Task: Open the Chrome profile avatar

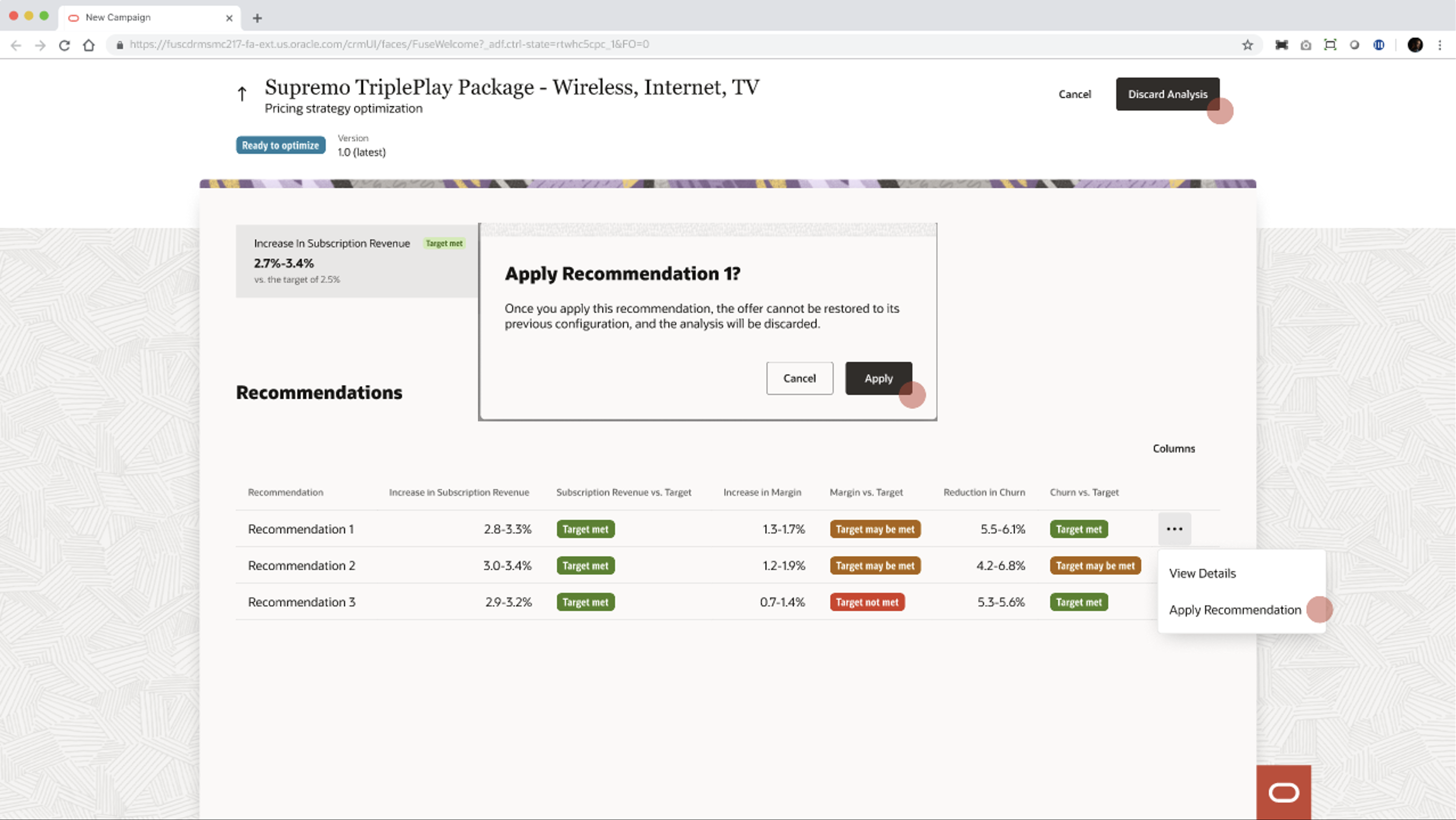Action: point(1415,44)
